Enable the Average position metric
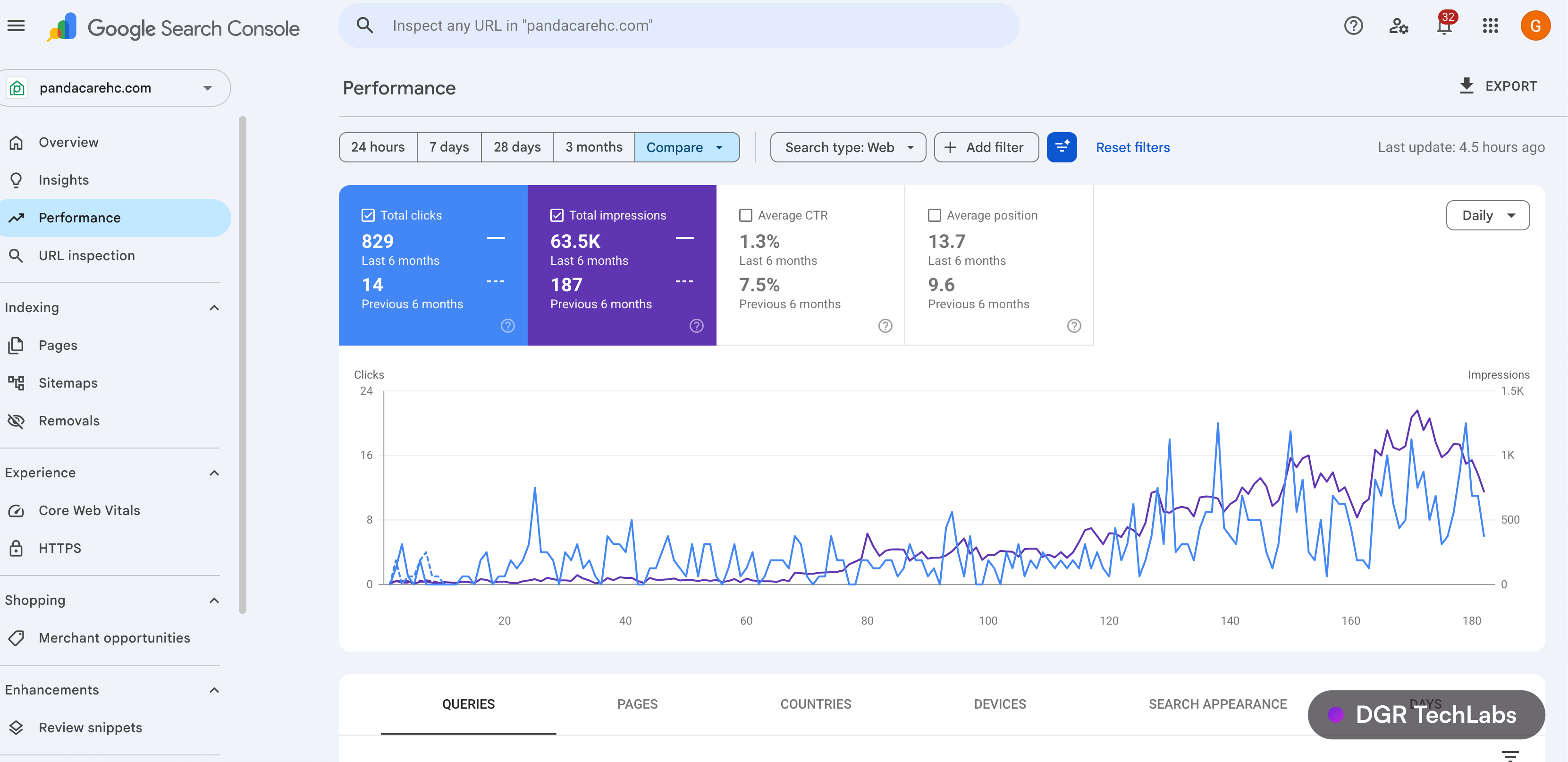The image size is (1568, 762). pyautogui.click(x=935, y=215)
